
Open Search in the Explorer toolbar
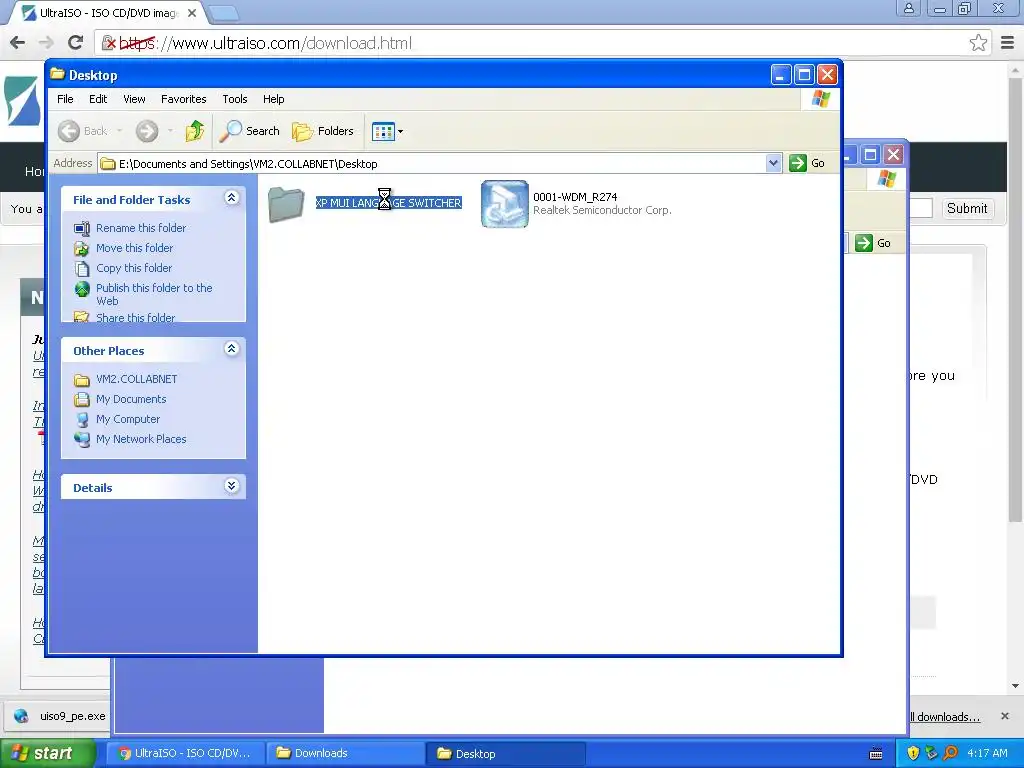click(249, 131)
